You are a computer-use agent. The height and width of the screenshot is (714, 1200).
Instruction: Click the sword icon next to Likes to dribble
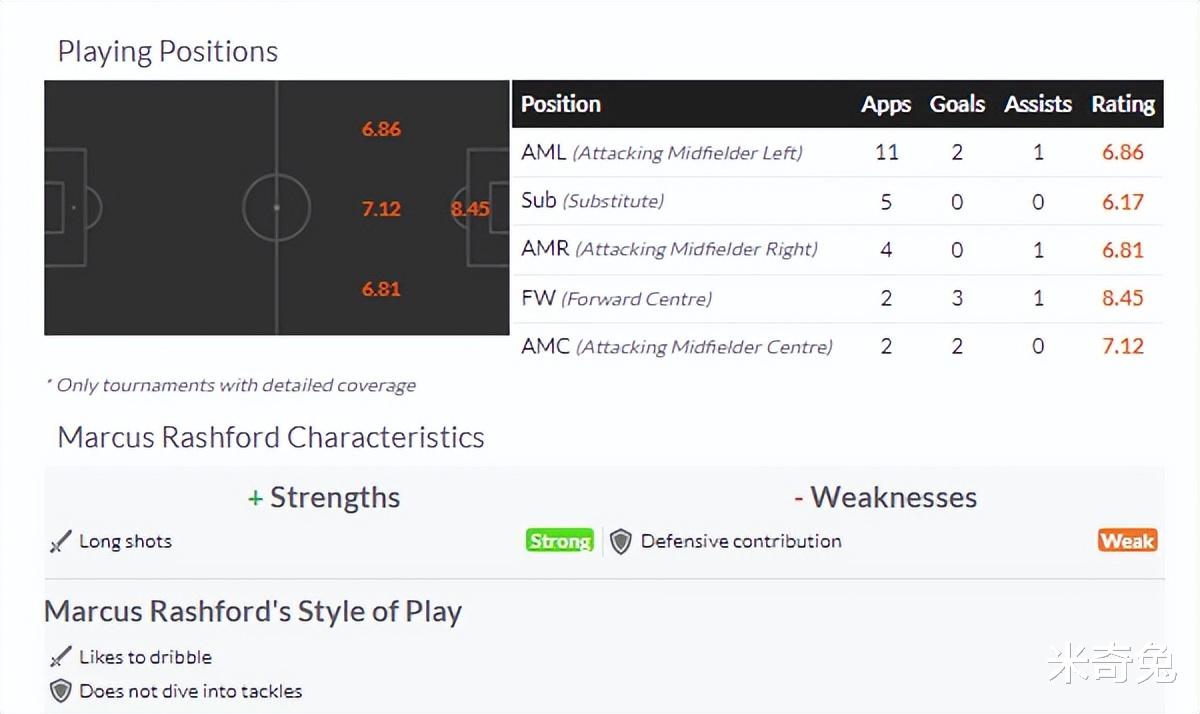point(61,658)
